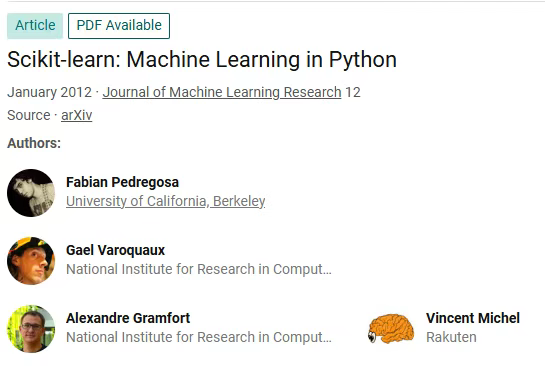Open the Journal of Machine Learning Research link
Screen dimensions: 545x366
point(222,92)
